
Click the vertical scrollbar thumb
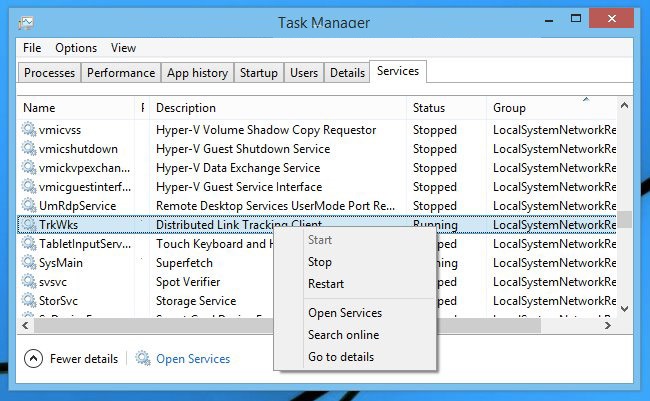click(x=624, y=219)
